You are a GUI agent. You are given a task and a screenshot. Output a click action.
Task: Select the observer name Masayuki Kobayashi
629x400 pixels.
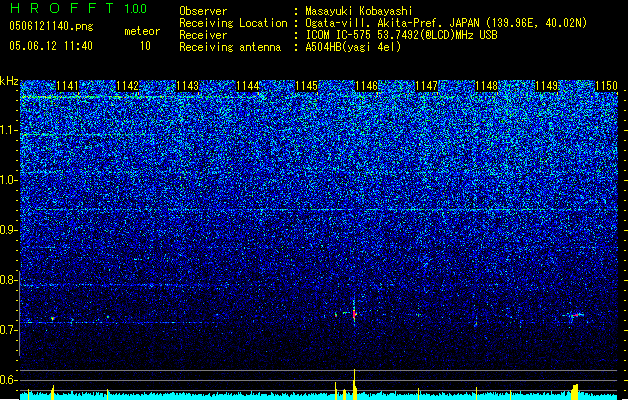[359, 11]
